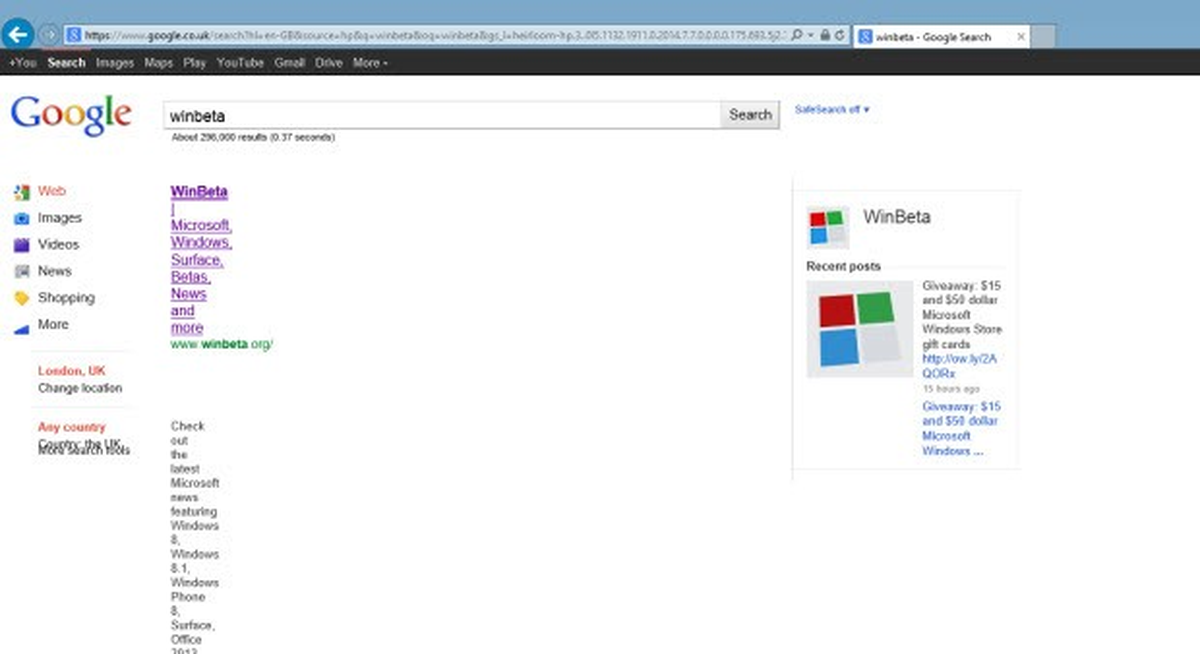Click the 'Recent posts' heading

844,267
